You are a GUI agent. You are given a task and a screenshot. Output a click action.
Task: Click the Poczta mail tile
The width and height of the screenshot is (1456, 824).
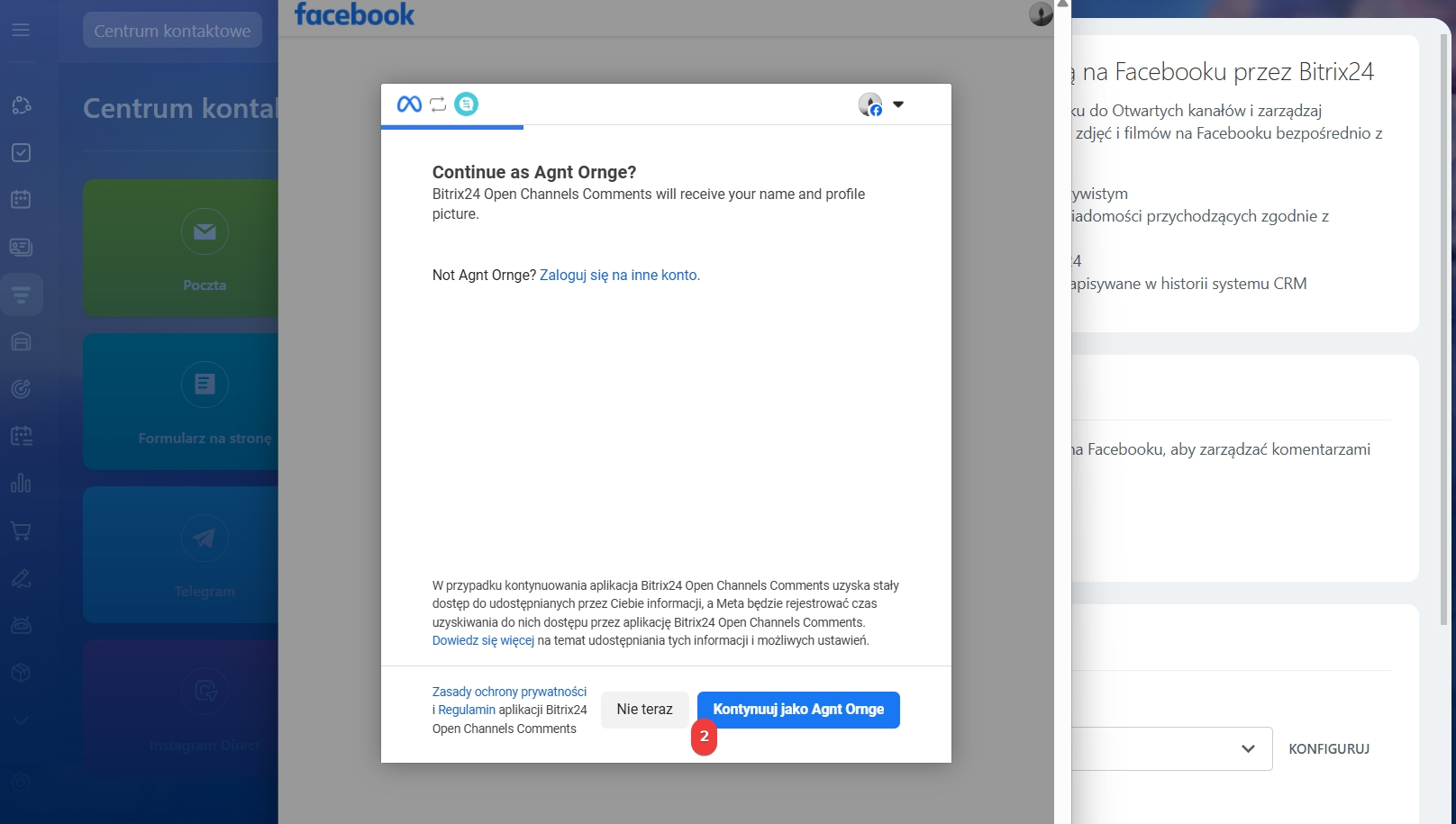(x=180, y=248)
